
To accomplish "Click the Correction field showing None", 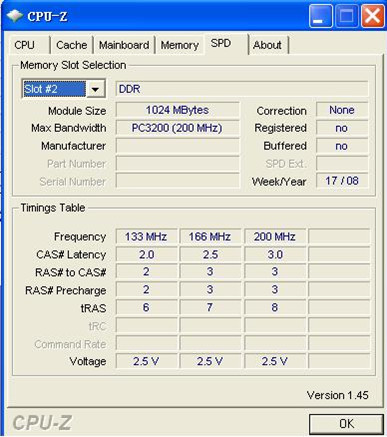I will pyautogui.click(x=342, y=110).
